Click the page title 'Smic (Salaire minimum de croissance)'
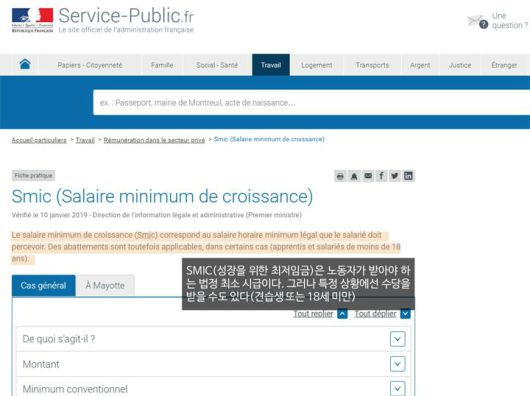Screen dimensions: 530x396 tap(162, 196)
